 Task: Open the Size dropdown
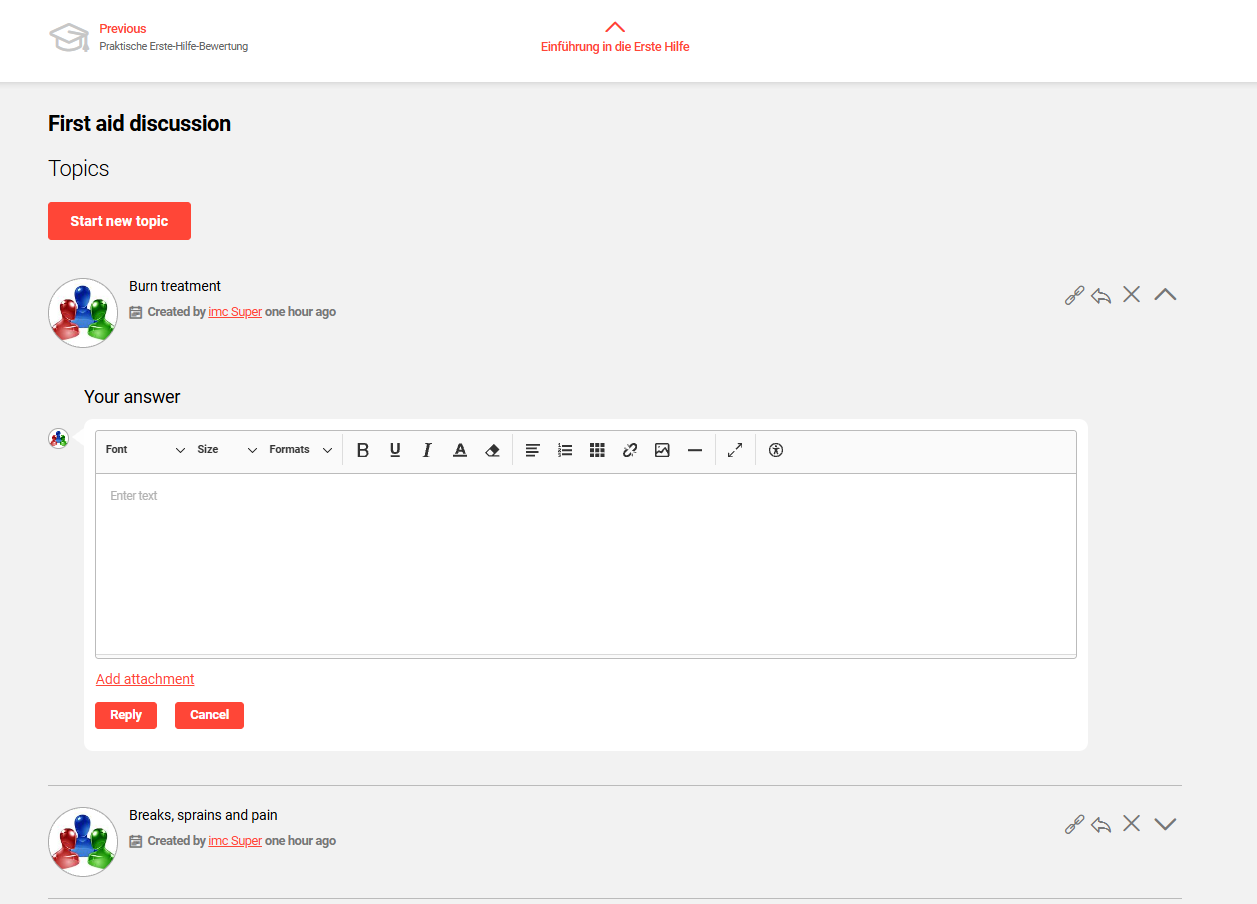pos(227,450)
